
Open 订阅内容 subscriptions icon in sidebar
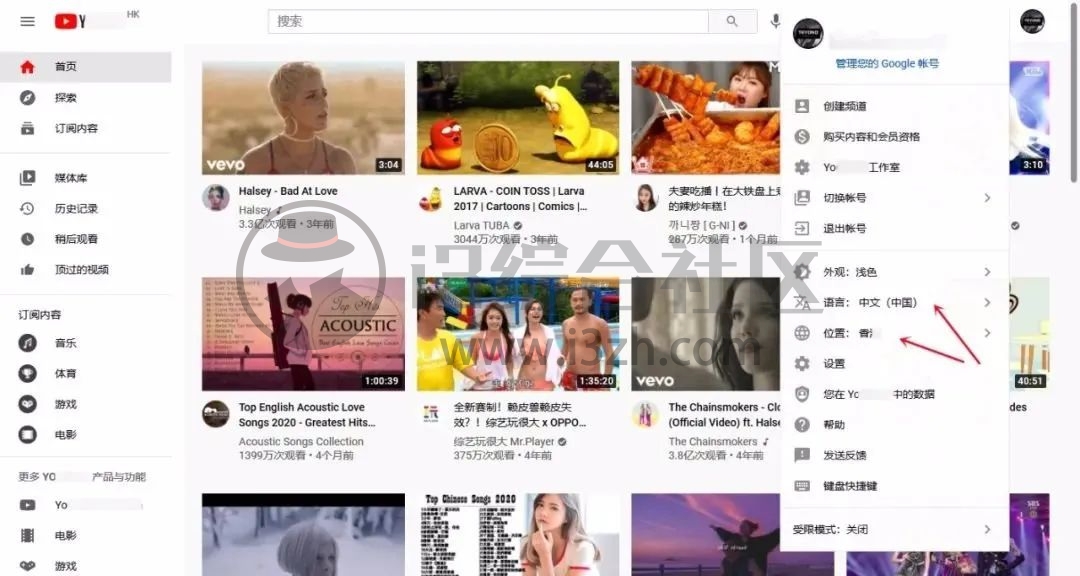[x=28, y=128]
